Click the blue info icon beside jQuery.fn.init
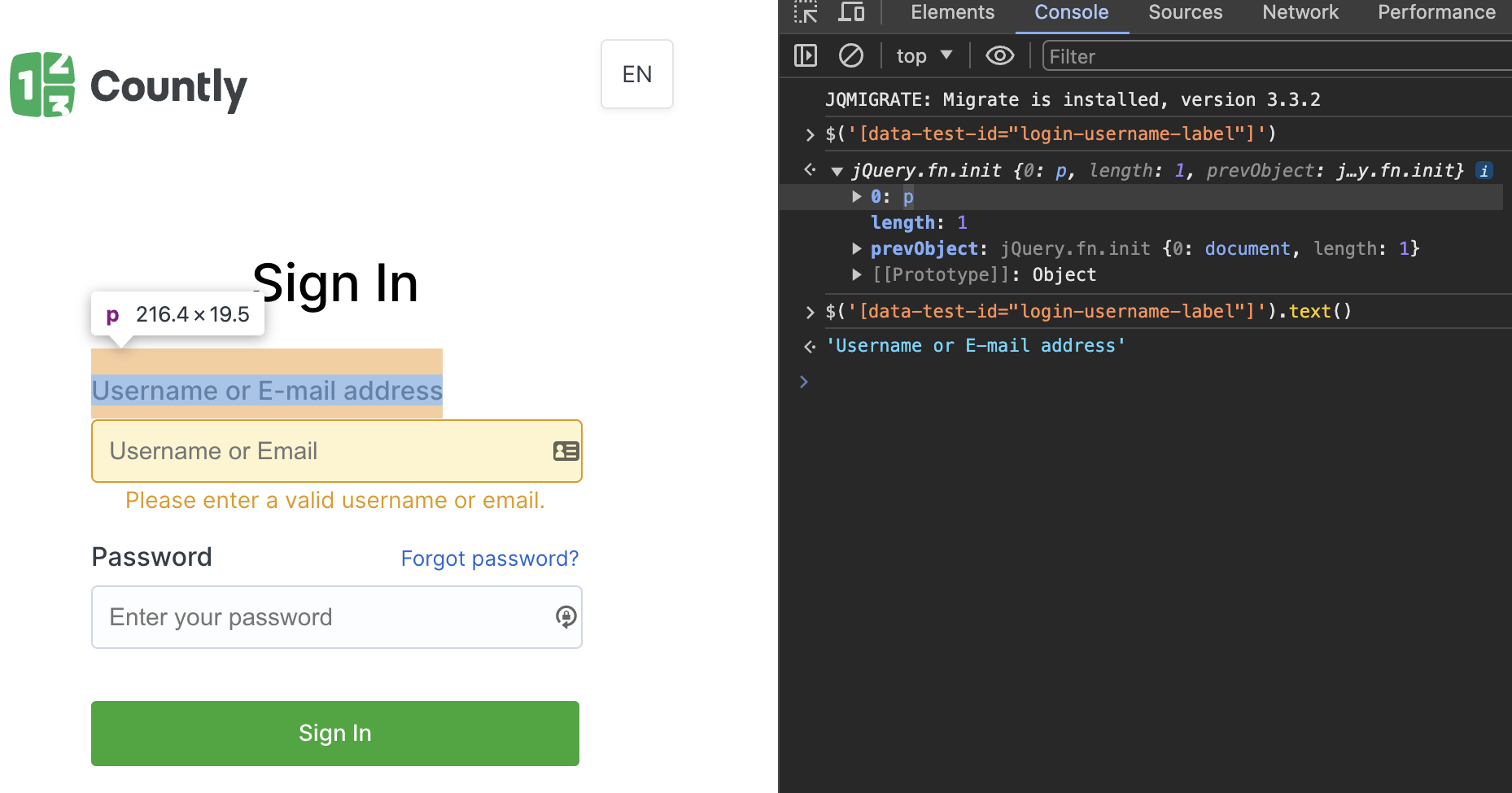This screenshot has height=793, width=1512. tap(1484, 171)
